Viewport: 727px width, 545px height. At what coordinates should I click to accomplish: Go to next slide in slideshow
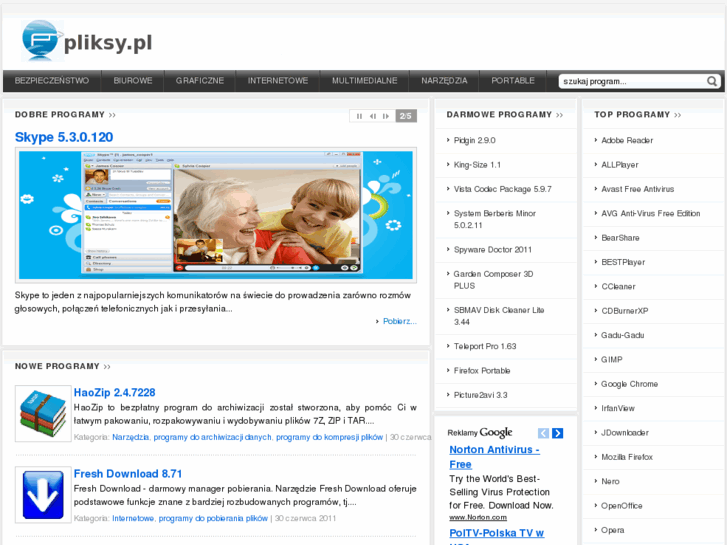[x=386, y=116]
